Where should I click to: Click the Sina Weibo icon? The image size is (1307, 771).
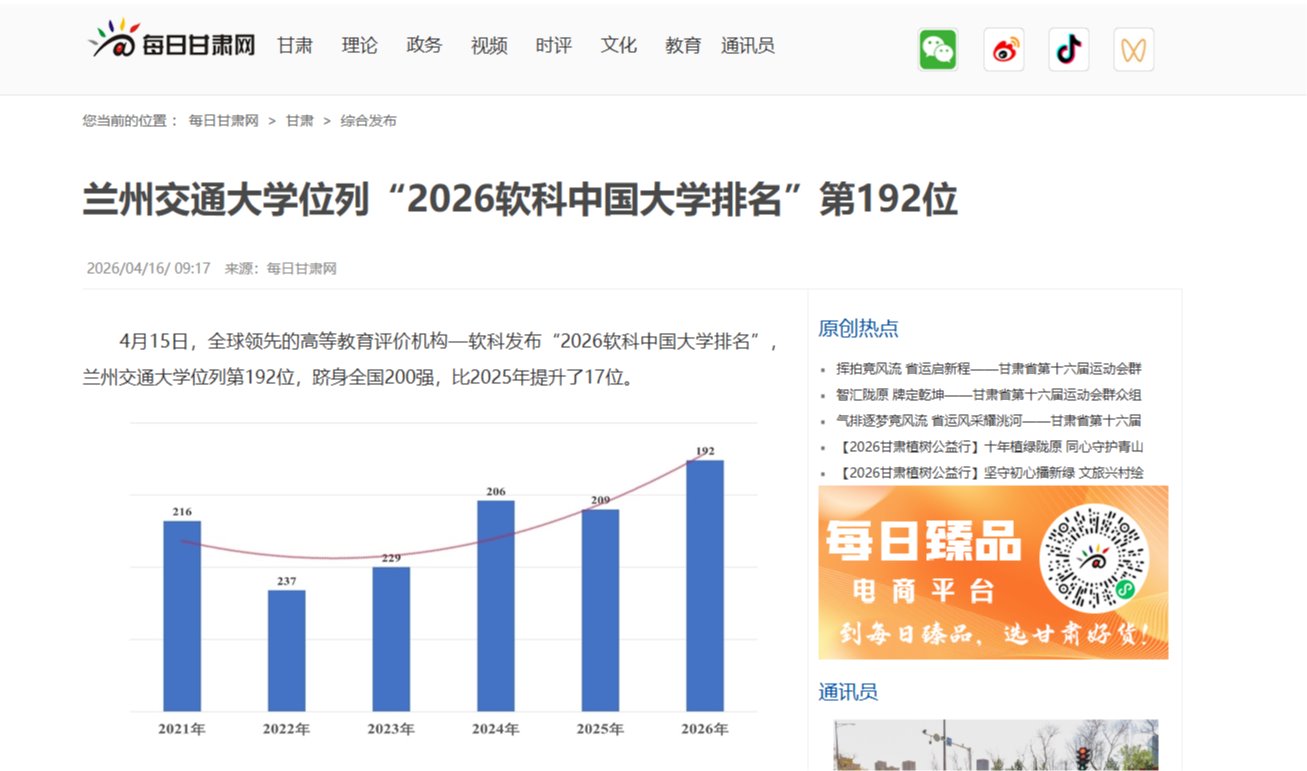pyautogui.click(x=1003, y=47)
